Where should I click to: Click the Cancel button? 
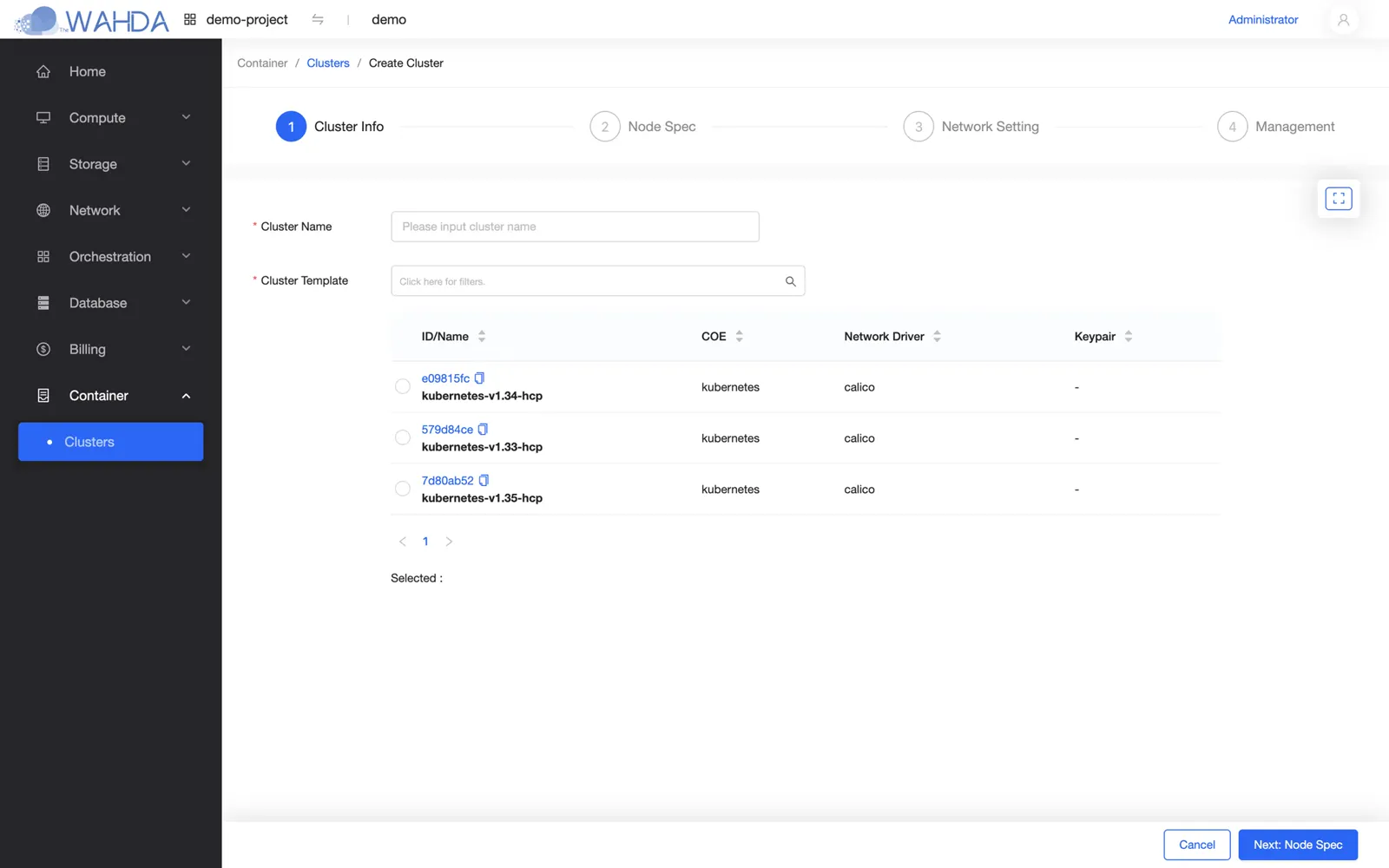point(1197,845)
